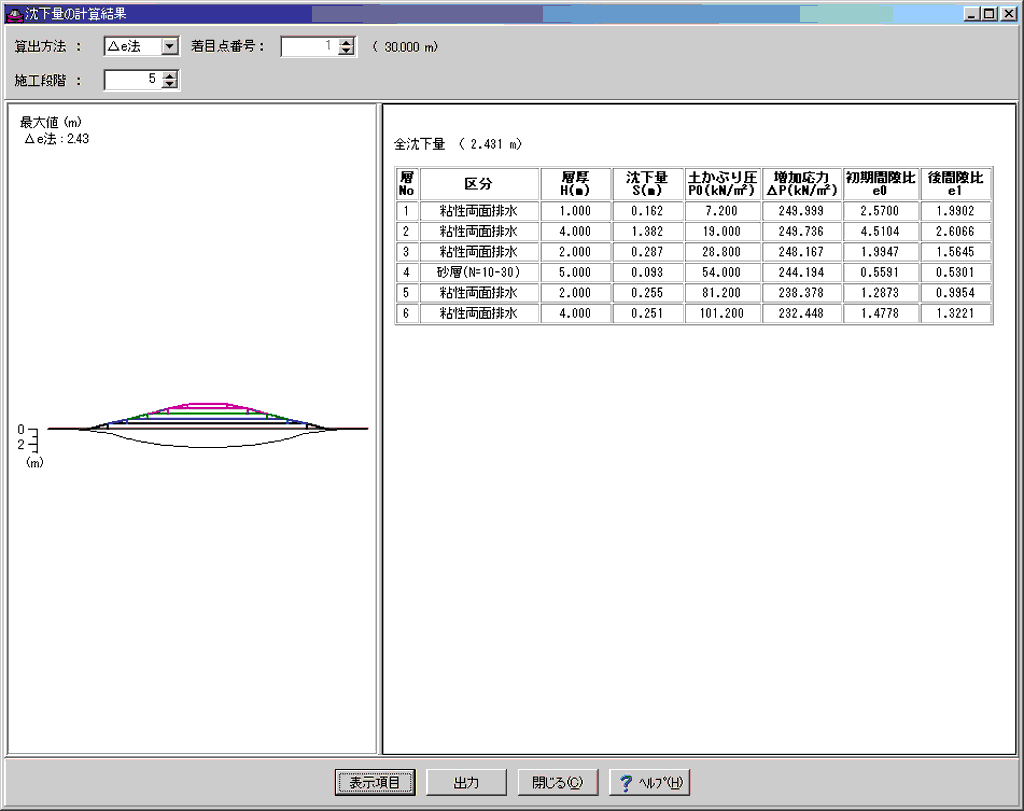Click the 沈下量 S(m) column header
The width and height of the screenshot is (1024, 811).
[x=647, y=183]
